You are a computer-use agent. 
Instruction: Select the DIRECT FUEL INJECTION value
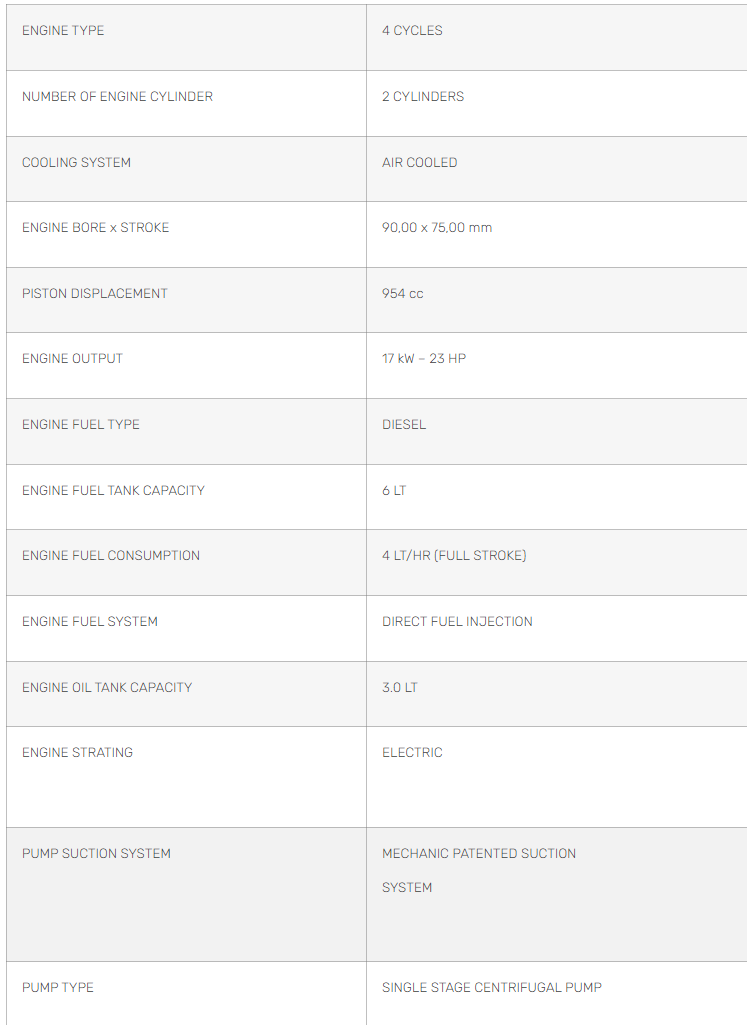457,622
